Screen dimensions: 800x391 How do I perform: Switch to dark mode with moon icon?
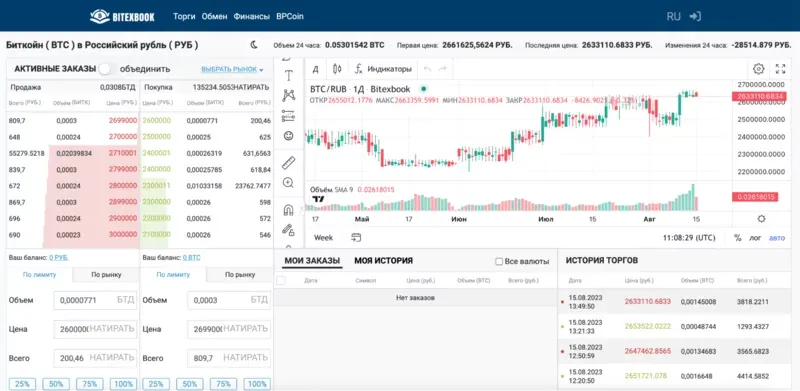click(254, 45)
